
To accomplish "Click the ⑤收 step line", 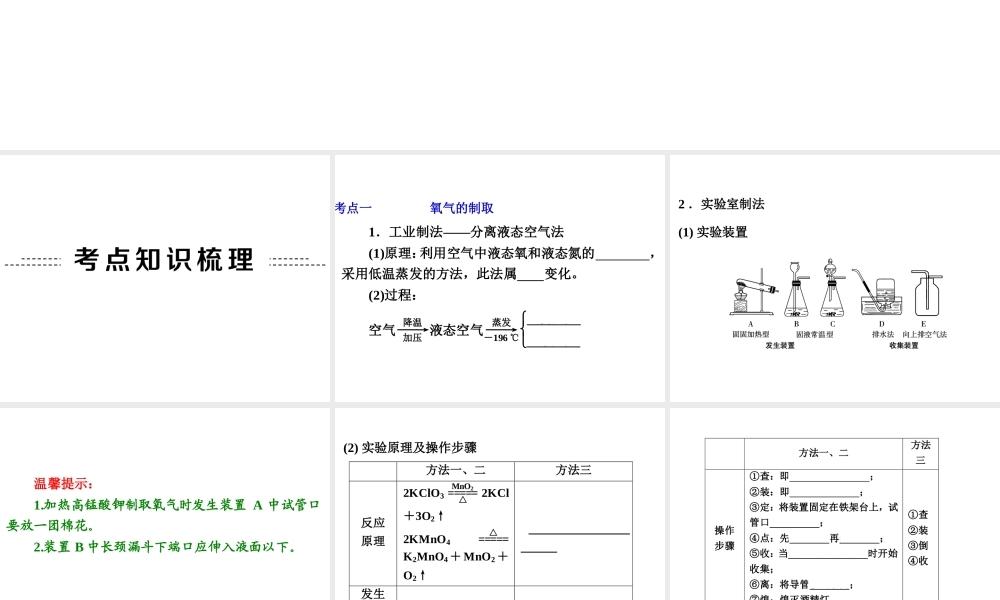I will point(824,561).
